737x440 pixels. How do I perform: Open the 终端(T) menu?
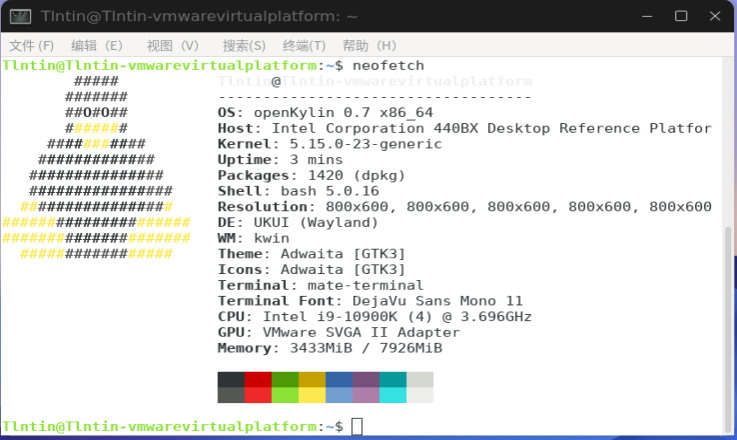tap(304, 46)
